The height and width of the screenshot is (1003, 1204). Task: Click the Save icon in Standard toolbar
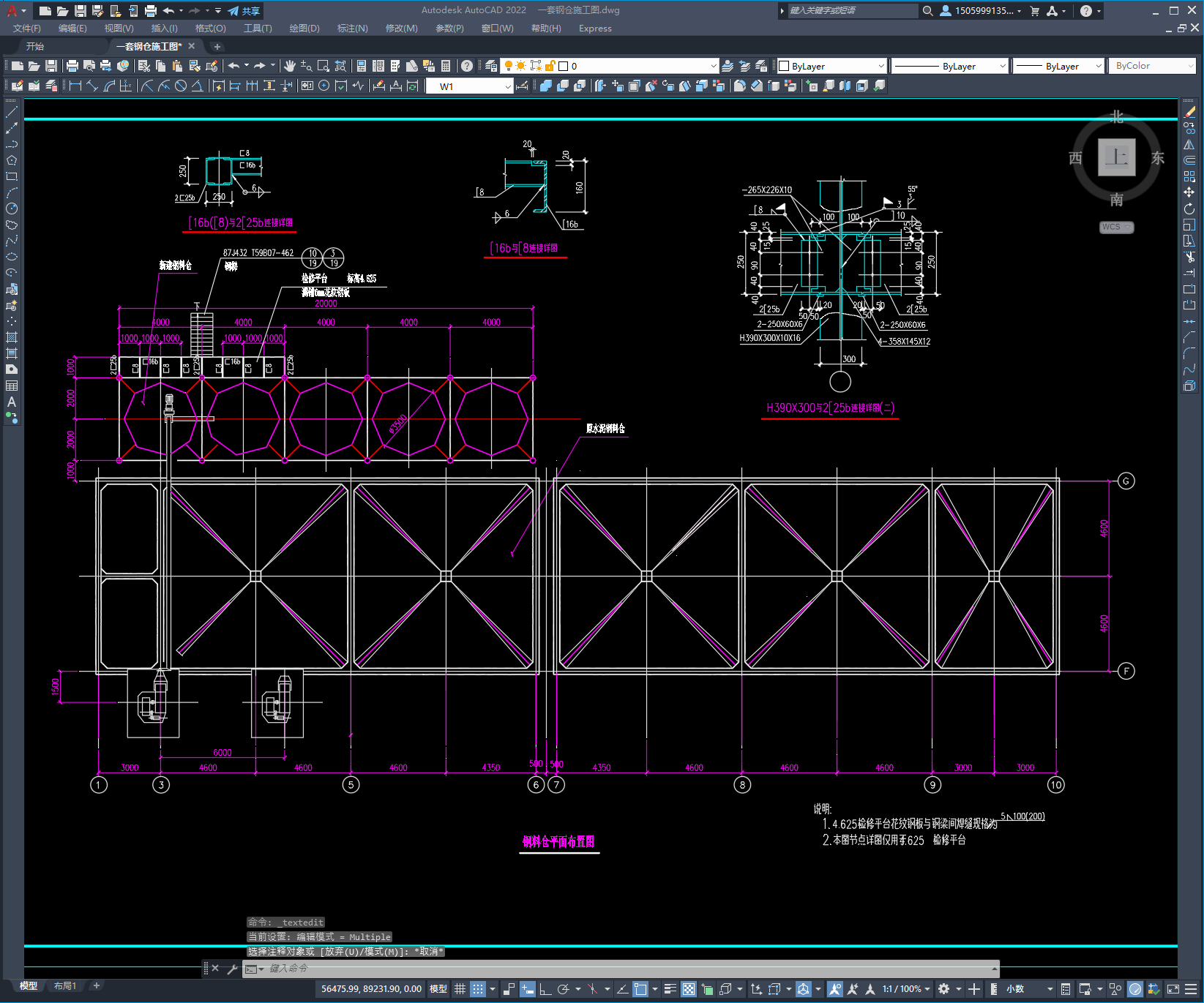click(51, 66)
